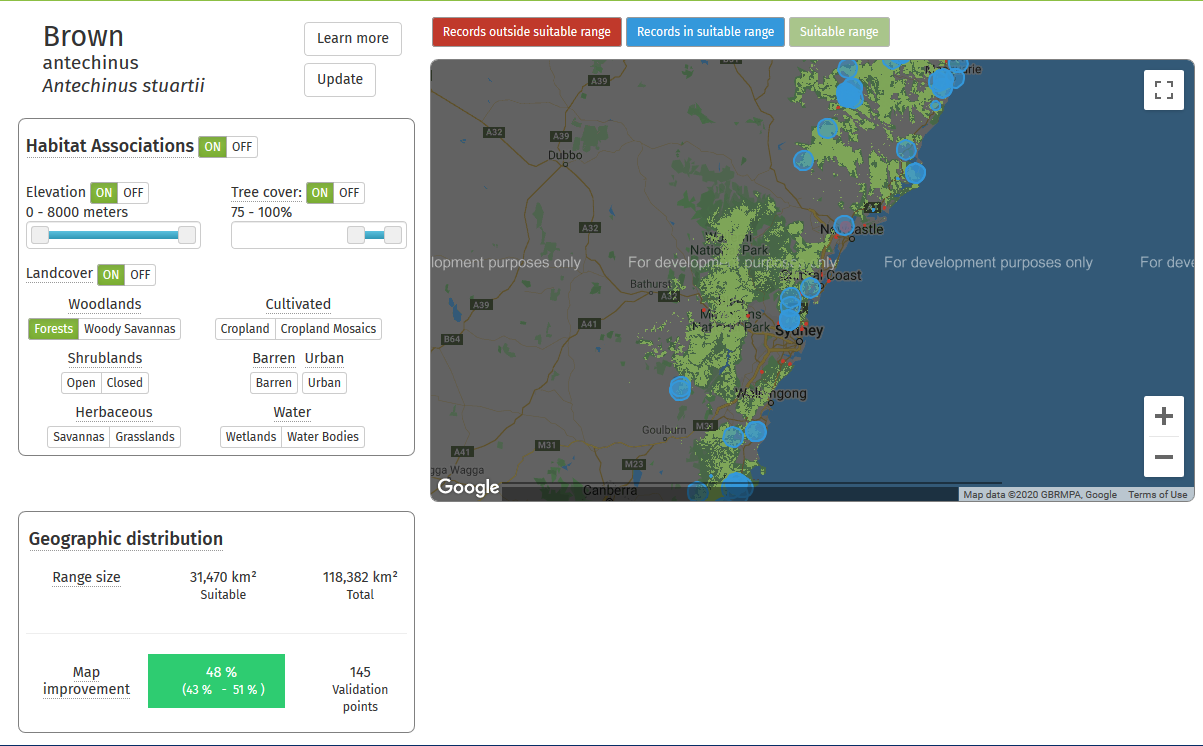Toggle Records in suitable range layer
The image size is (1203, 746).
[705, 32]
